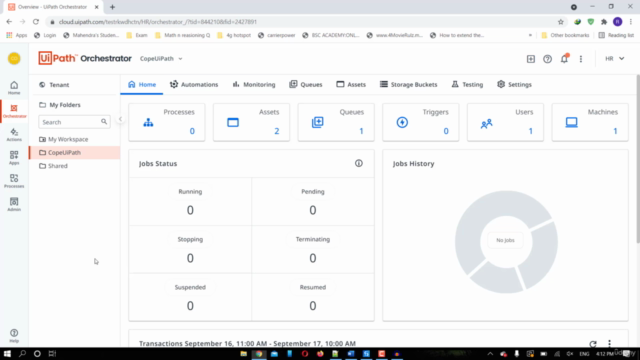Image resolution: width=640 pixels, height=360 pixels.
Task: Switch to the Queues tab
Action: point(306,84)
